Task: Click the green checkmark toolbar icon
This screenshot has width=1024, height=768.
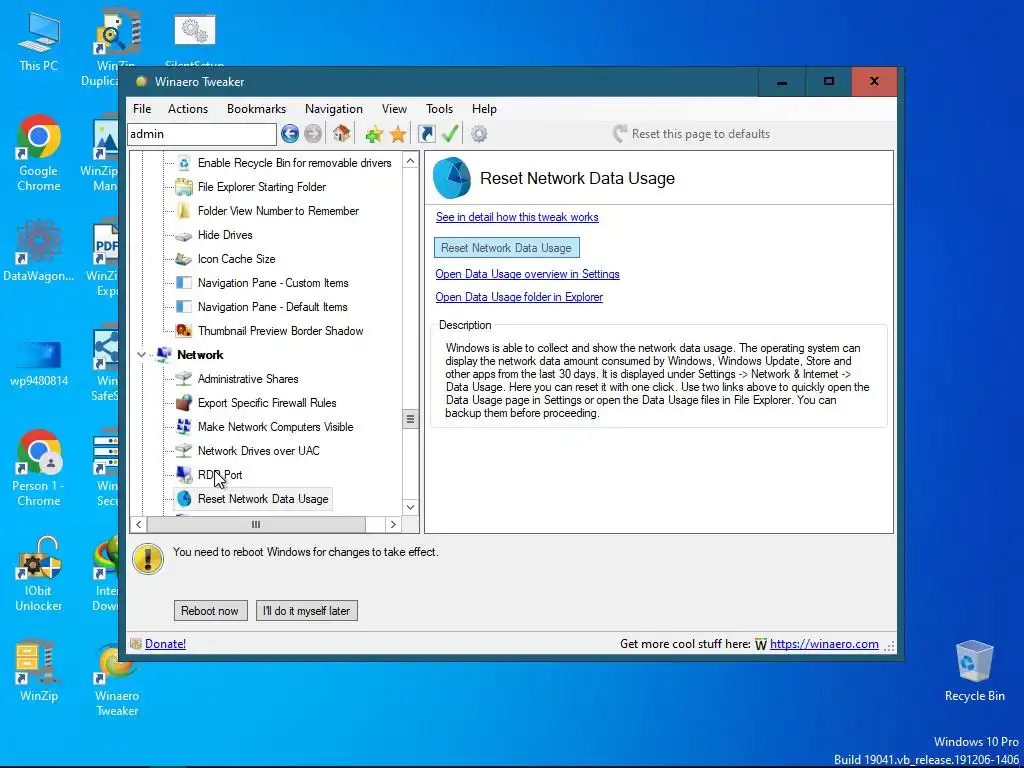Action: point(450,134)
